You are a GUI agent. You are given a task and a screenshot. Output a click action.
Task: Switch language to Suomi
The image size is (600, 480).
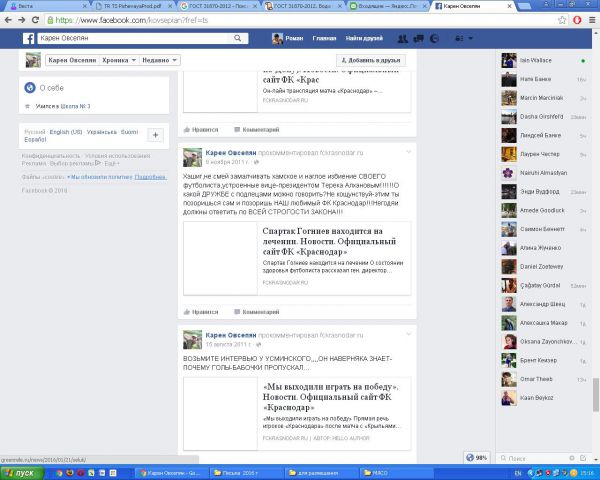[x=129, y=132]
